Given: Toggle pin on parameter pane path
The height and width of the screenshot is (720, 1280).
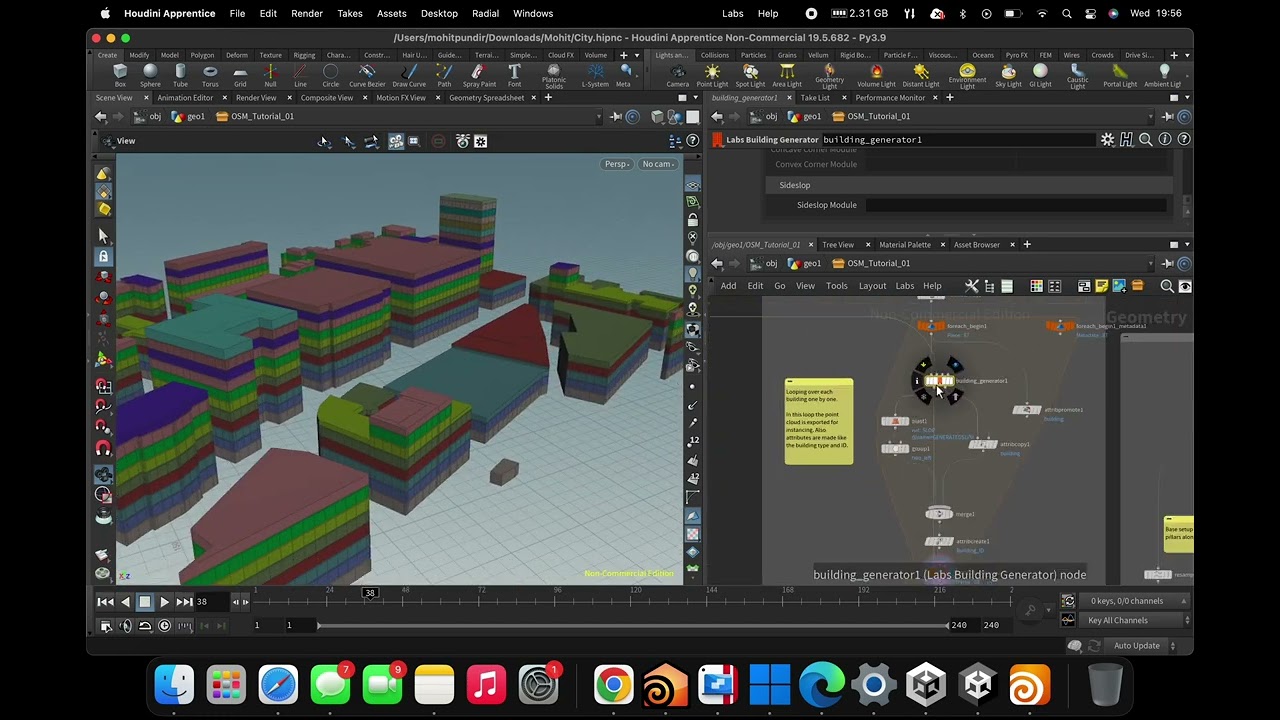Looking at the screenshot, I should click(1167, 116).
